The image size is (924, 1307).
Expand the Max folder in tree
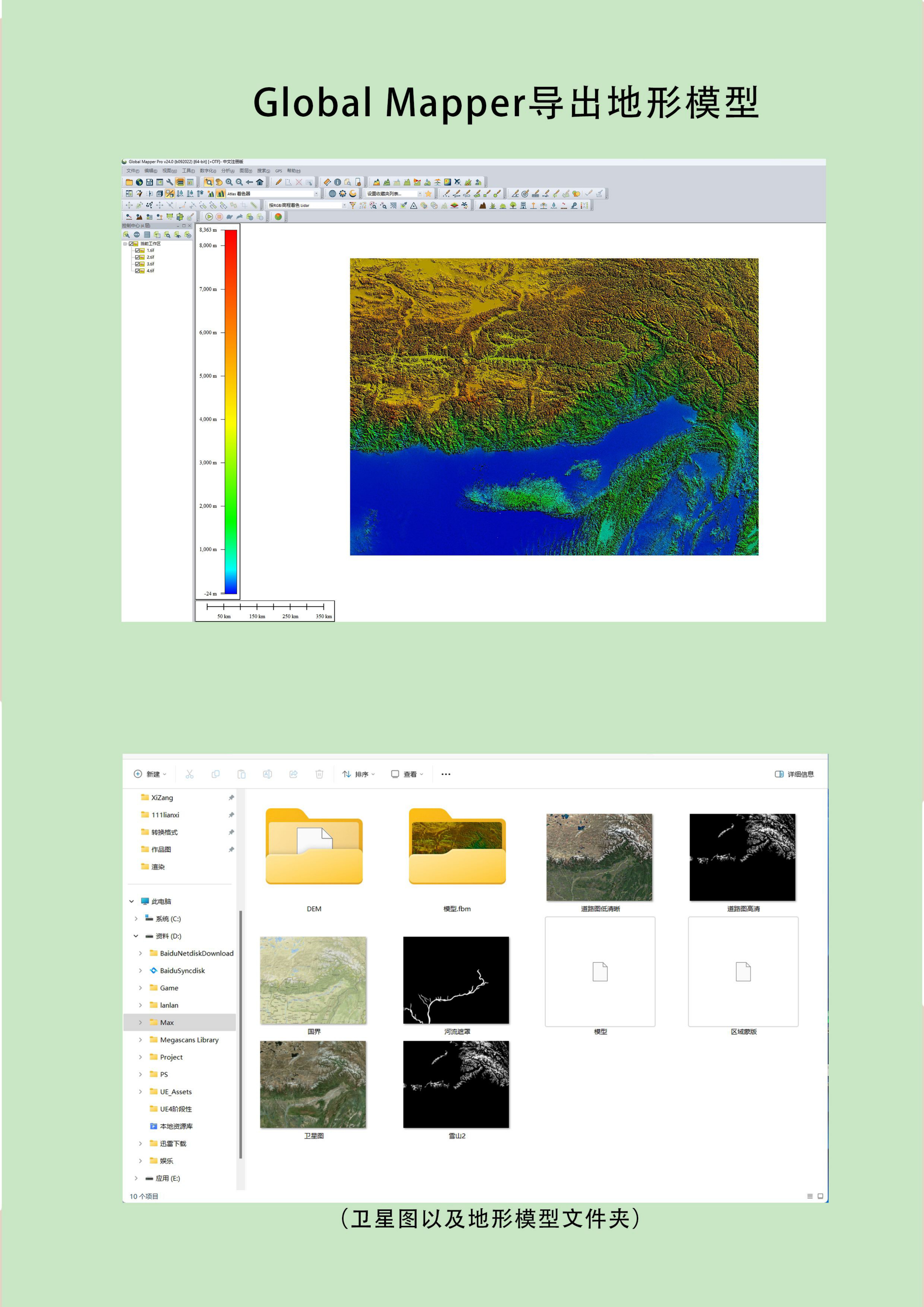(x=141, y=1022)
